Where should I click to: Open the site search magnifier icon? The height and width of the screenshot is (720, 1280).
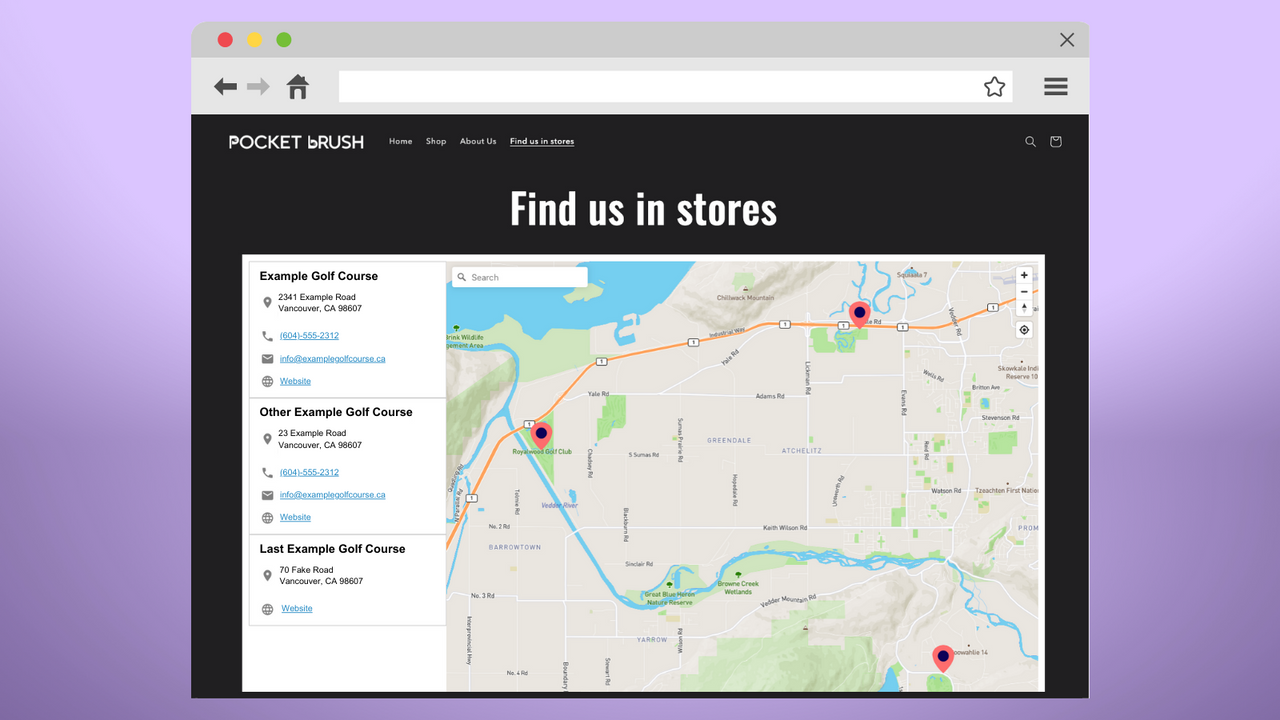pos(1030,141)
